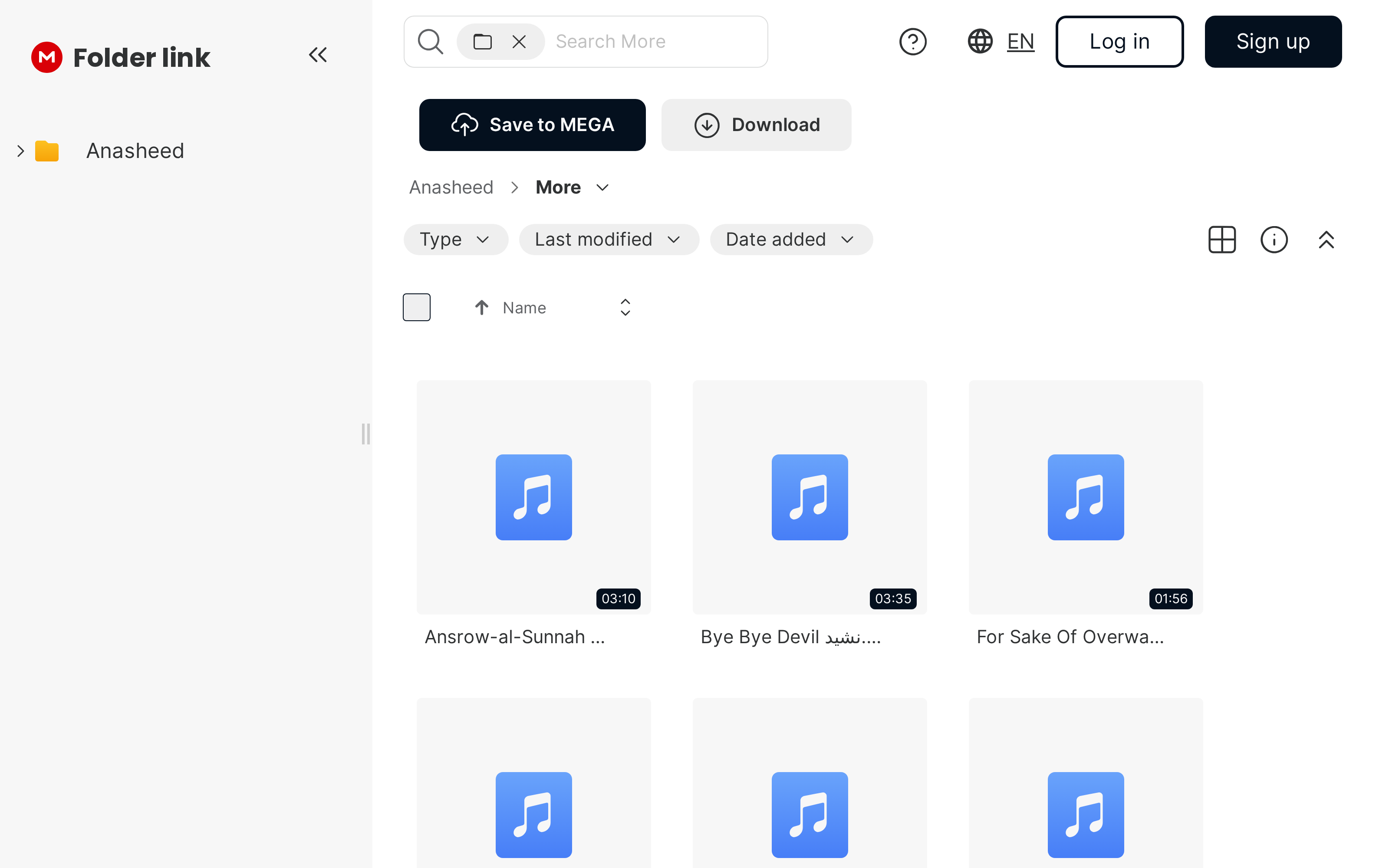Click the Download button
The width and height of the screenshot is (1389, 868).
click(x=756, y=125)
